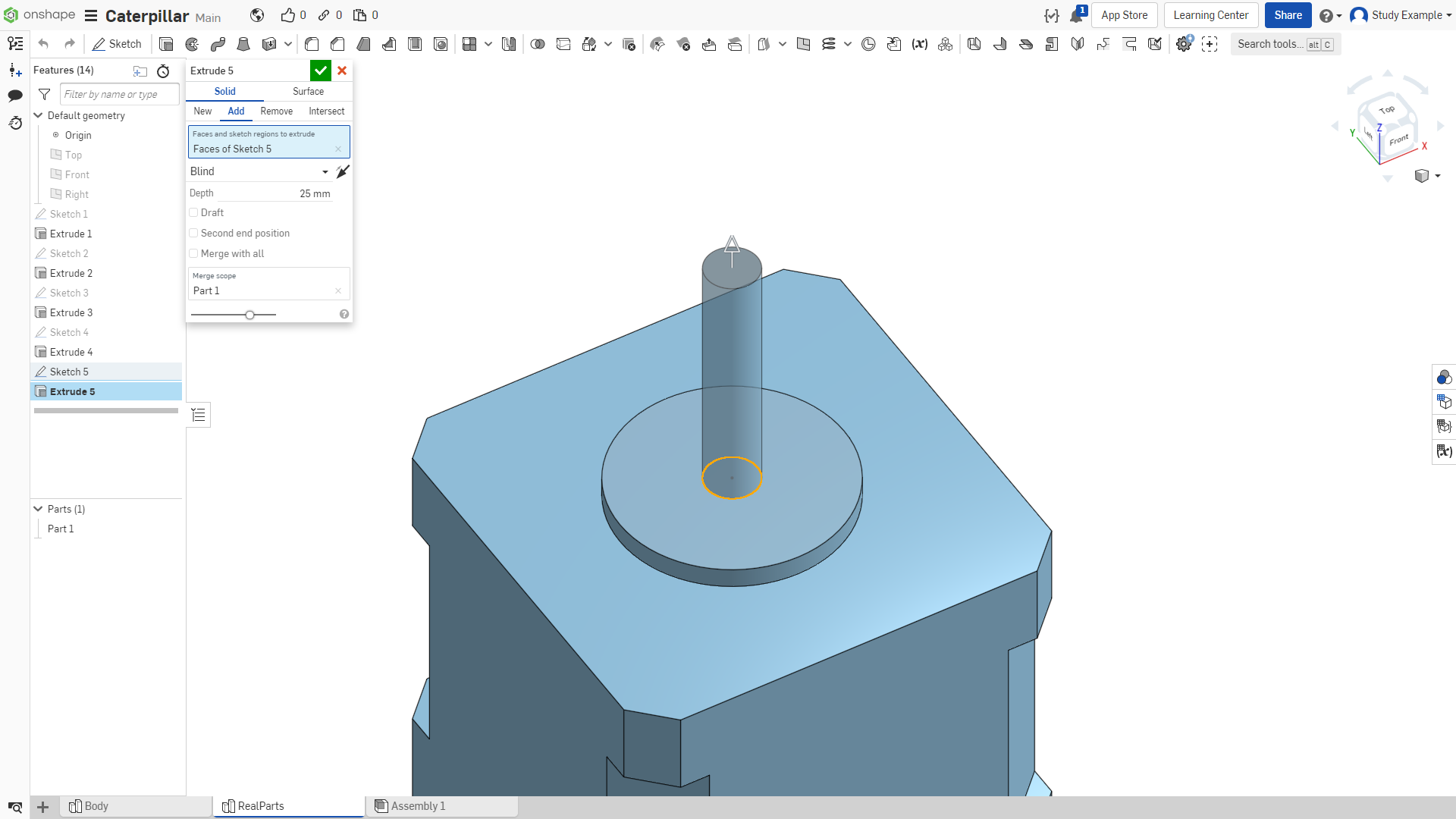1456x819 pixels.
Task: Open helix curve tools dropdown arrow
Action: [848, 44]
